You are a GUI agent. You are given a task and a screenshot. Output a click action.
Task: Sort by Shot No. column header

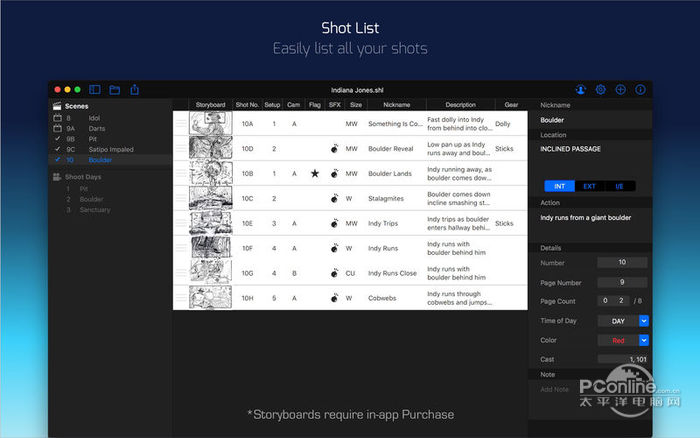pos(247,105)
